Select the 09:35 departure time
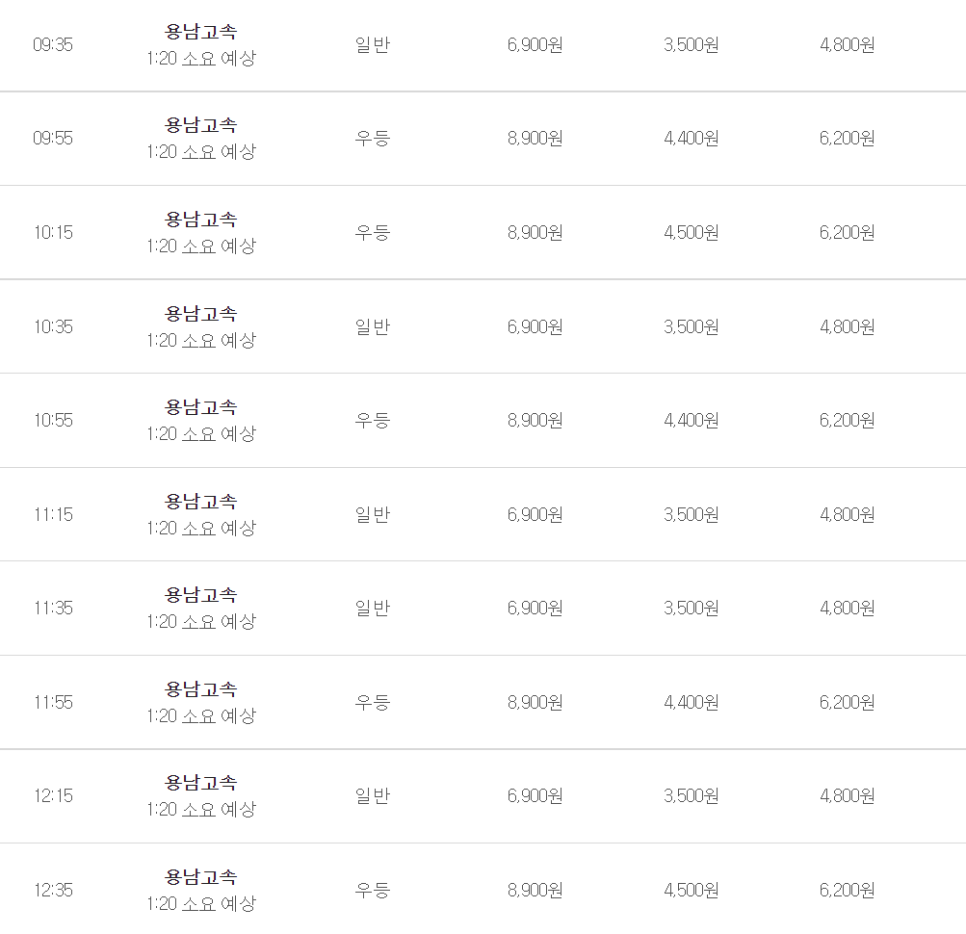This screenshot has width=966, height=934. 53,44
